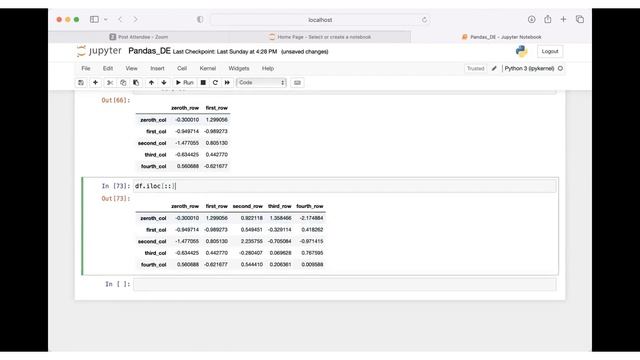Click the kernel idle circle indicator
The height and width of the screenshot is (360, 640).
(560, 69)
